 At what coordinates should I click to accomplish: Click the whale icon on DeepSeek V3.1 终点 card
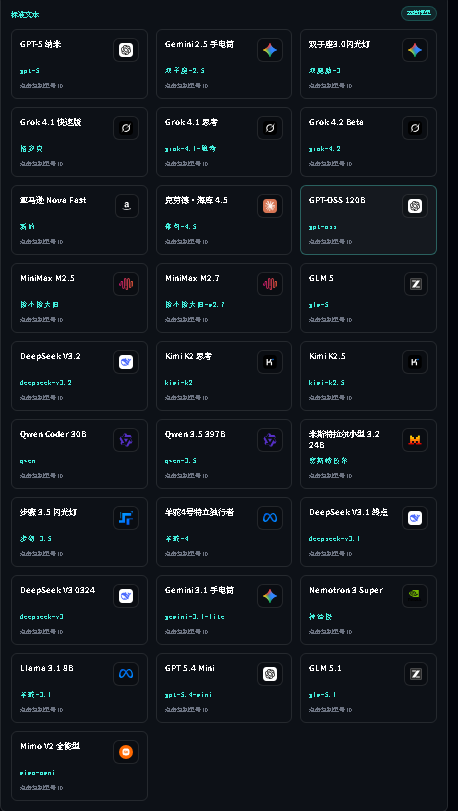[x=415, y=518]
